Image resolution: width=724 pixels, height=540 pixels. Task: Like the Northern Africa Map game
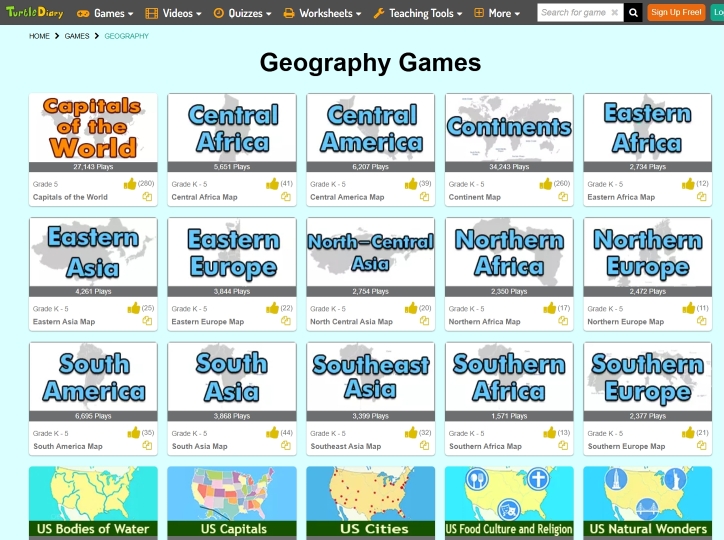[550, 308]
